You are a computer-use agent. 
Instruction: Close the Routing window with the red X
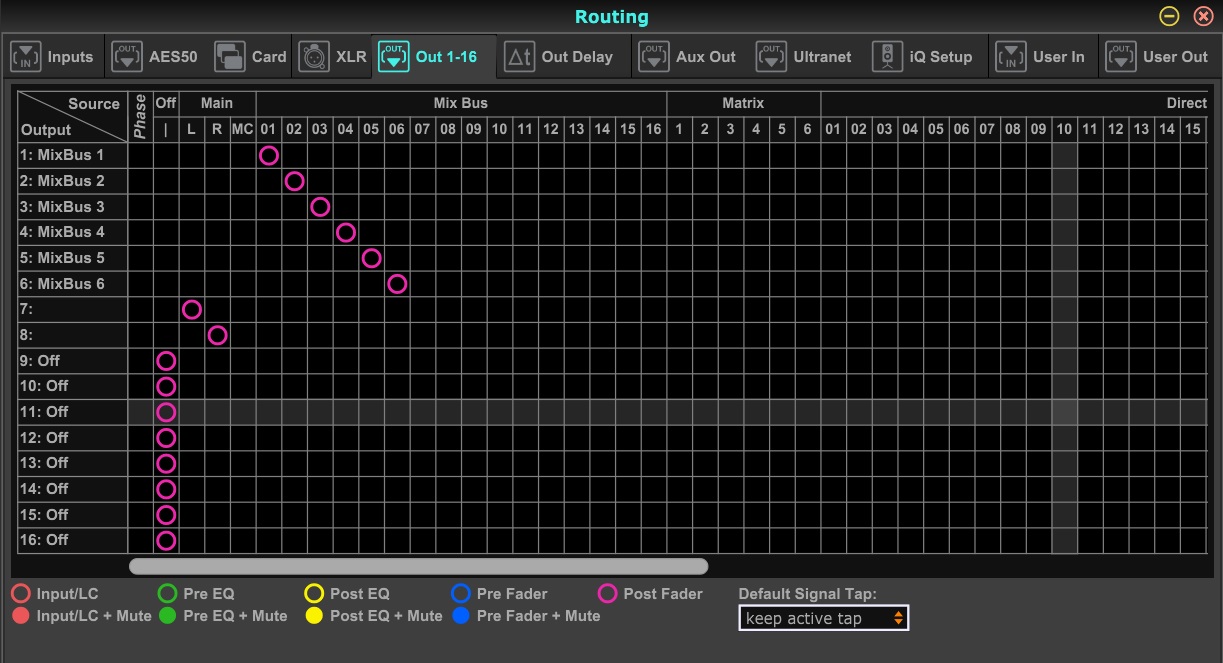[x=1202, y=16]
